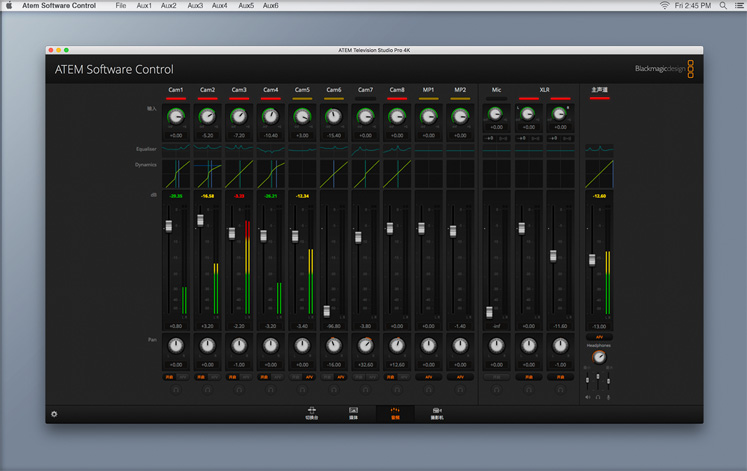The image size is (747, 471).
Task: Click the Wi-Fi icon in the menu bar
Action: [664, 6]
